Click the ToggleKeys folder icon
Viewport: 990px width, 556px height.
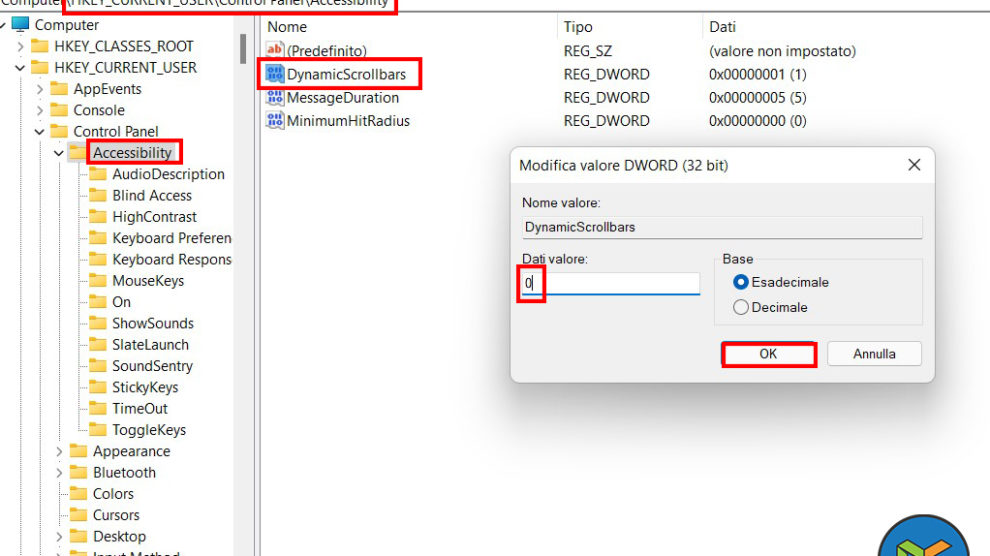[98, 430]
